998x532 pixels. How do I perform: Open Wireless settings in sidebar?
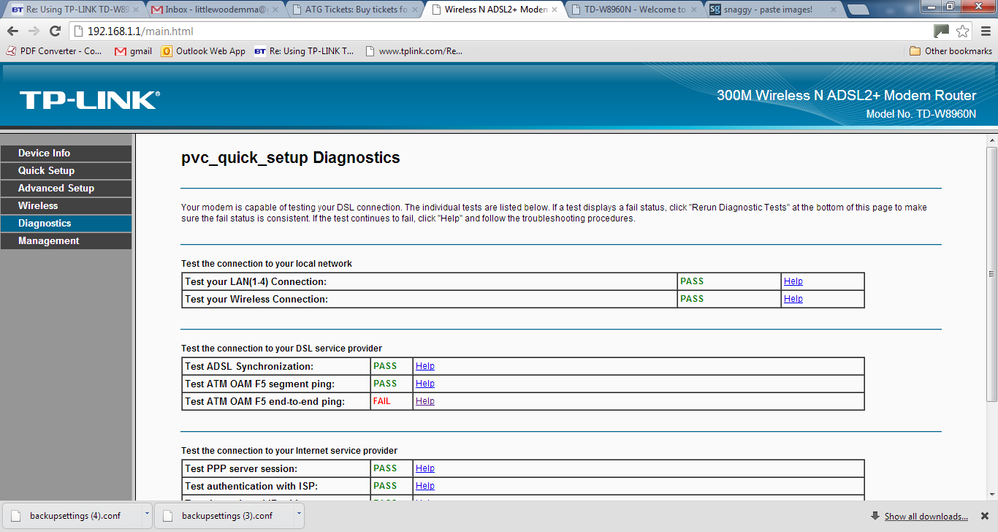pyautogui.click(x=66, y=206)
